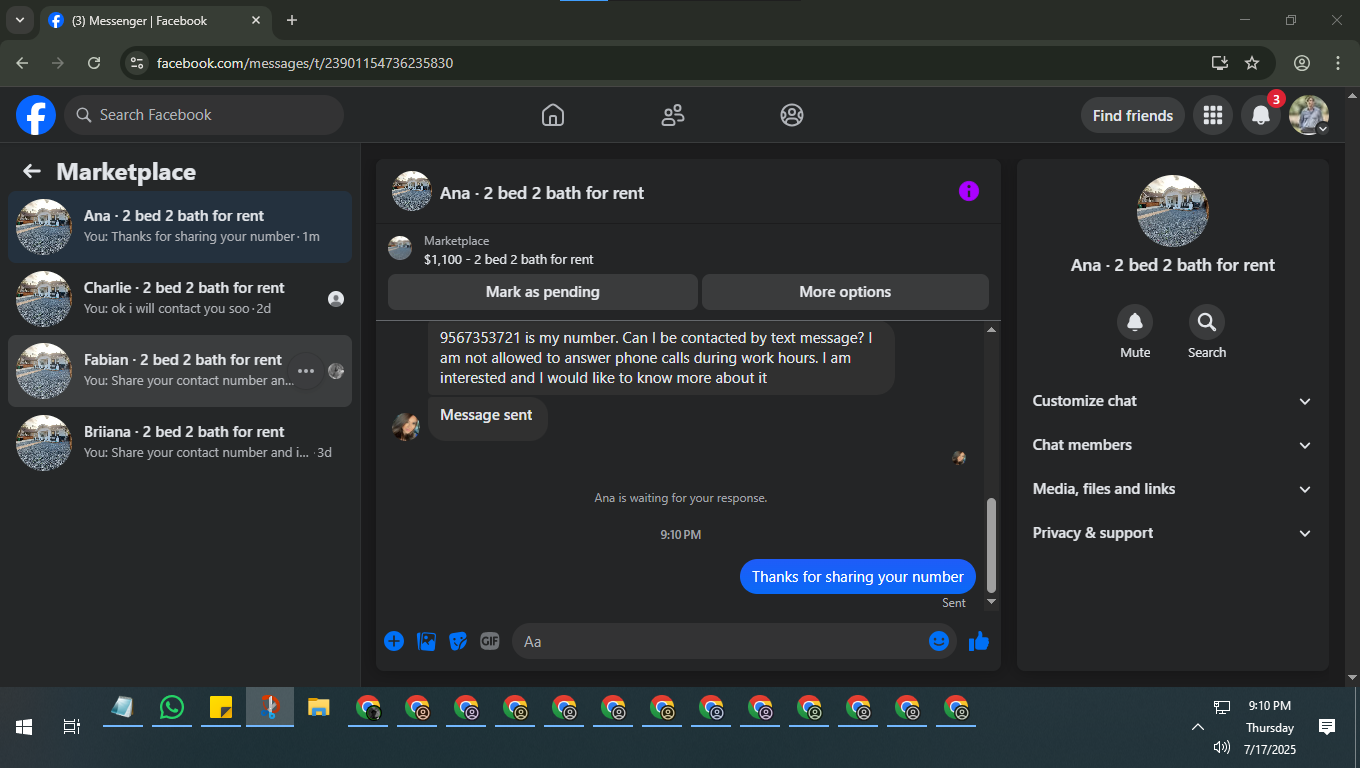The height and width of the screenshot is (768, 1360).
Task: Open the notifications bell with 3 badge
Action: (1261, 115)
